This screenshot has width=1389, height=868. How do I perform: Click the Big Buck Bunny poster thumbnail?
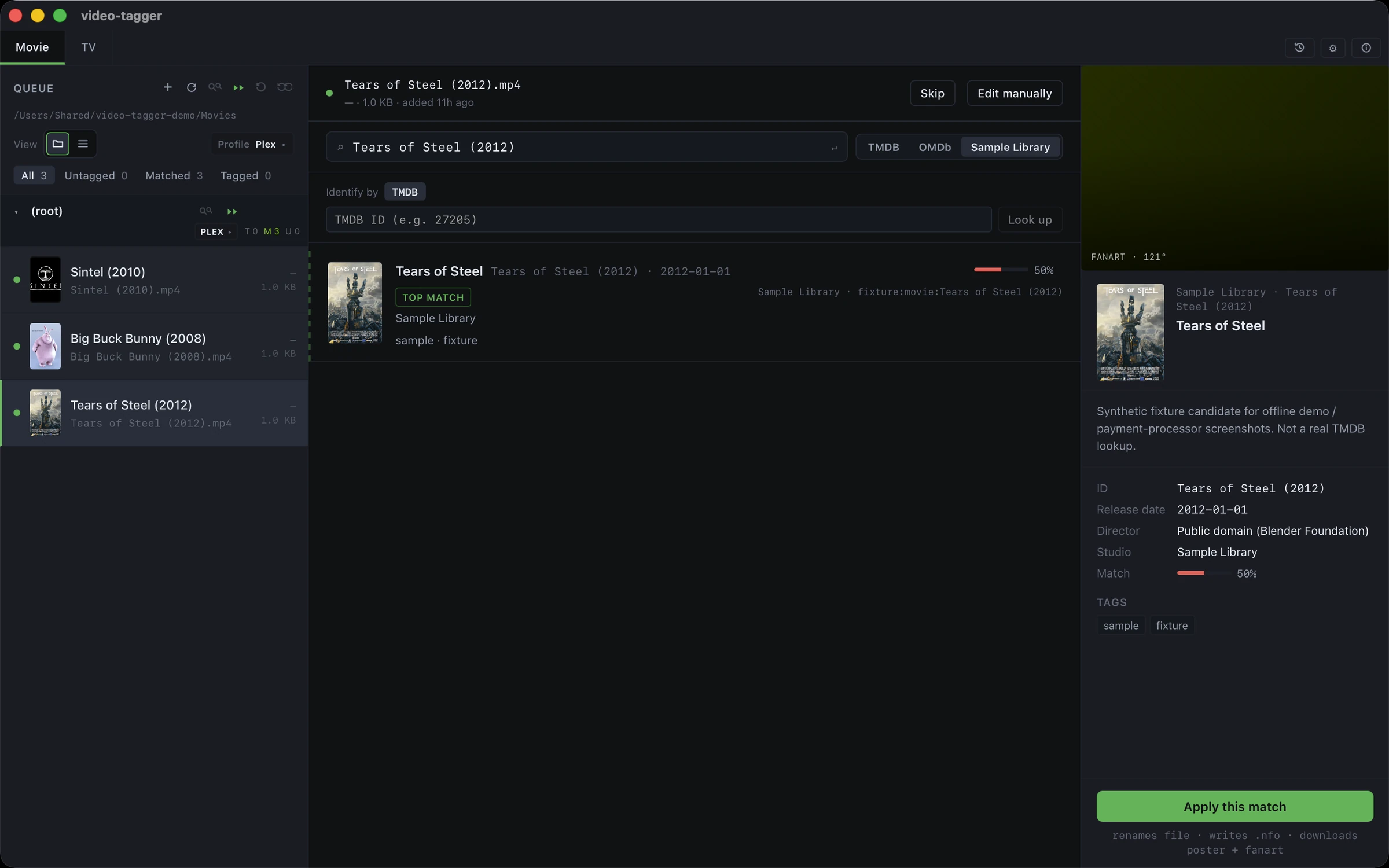(x=45, y=346)
